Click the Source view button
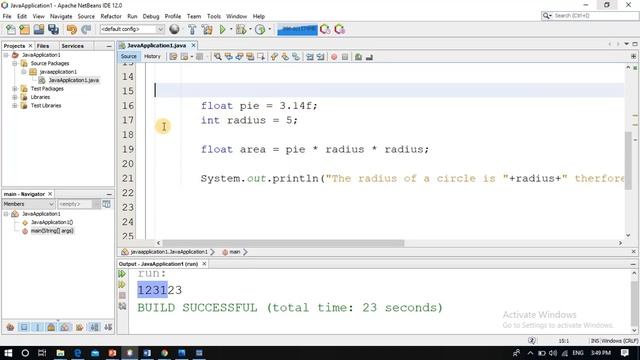 pyautogui.click(x=129, y=56)
